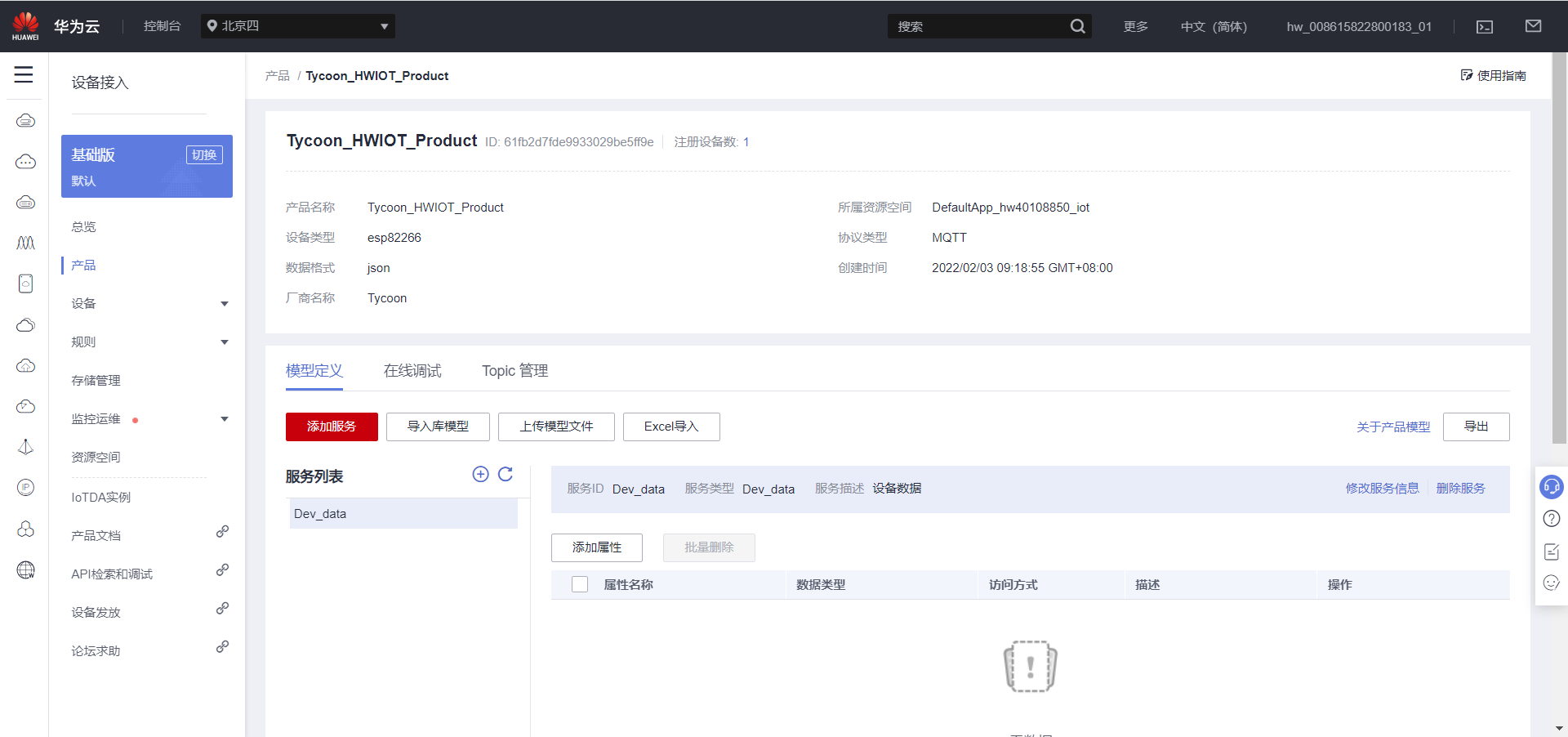1568x737 pixels.
Task: Switch to the 在线调试 tab
Action: click(412, 371)
